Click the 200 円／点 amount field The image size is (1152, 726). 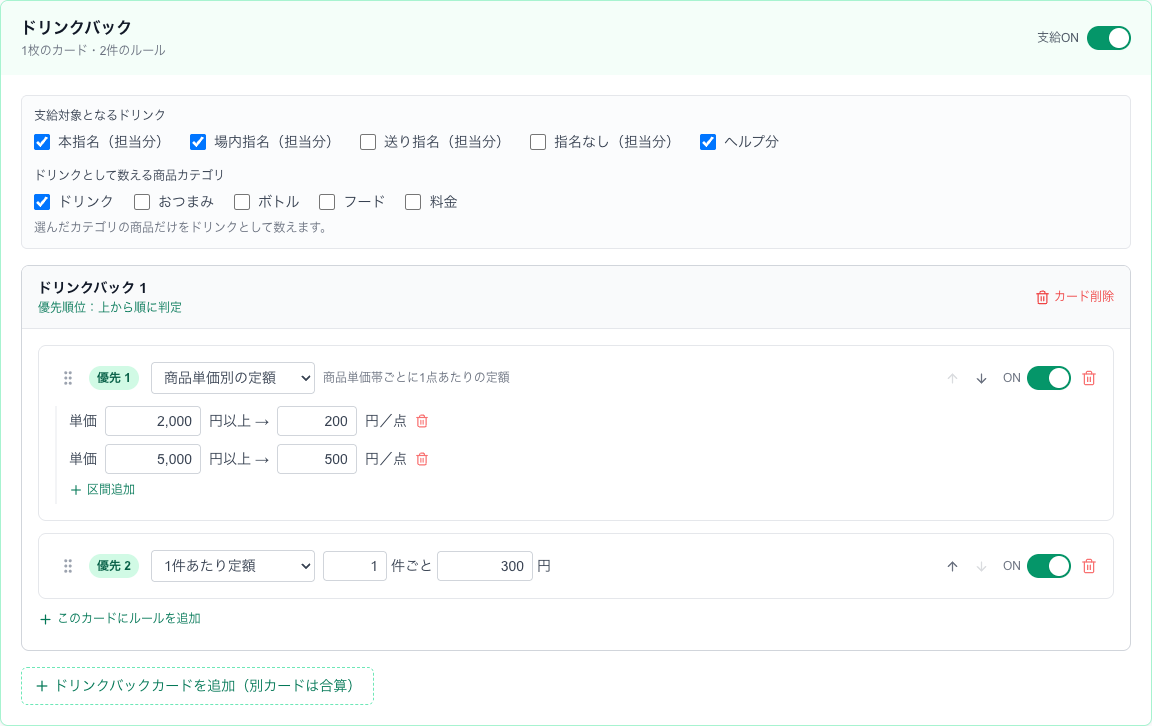[317, 421]
